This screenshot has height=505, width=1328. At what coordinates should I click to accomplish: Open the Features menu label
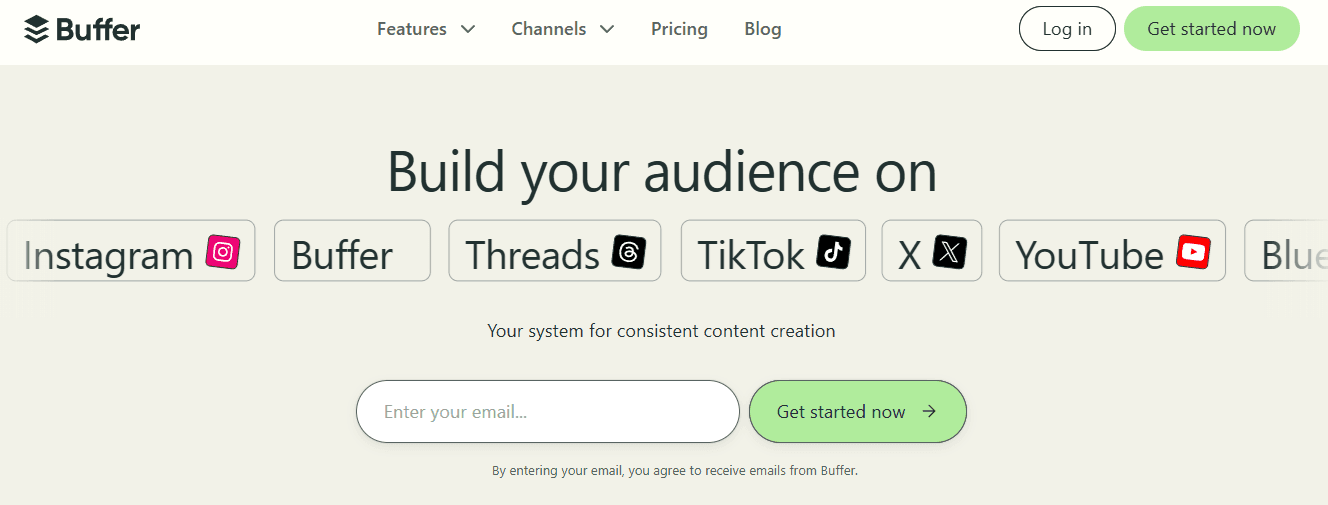(x=412, y=29)
